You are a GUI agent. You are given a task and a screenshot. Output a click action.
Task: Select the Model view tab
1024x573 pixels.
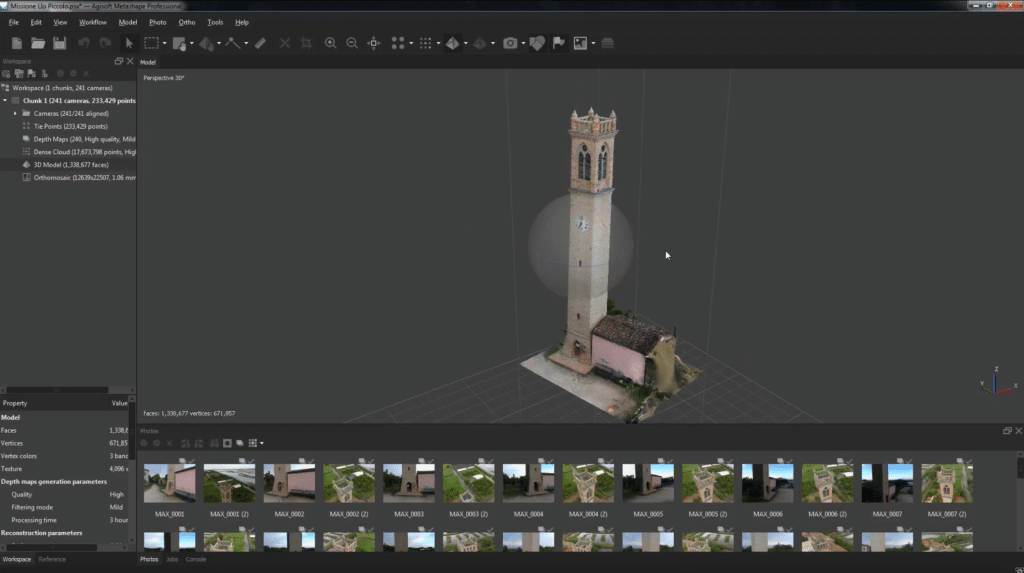click(x=148, y=62)
